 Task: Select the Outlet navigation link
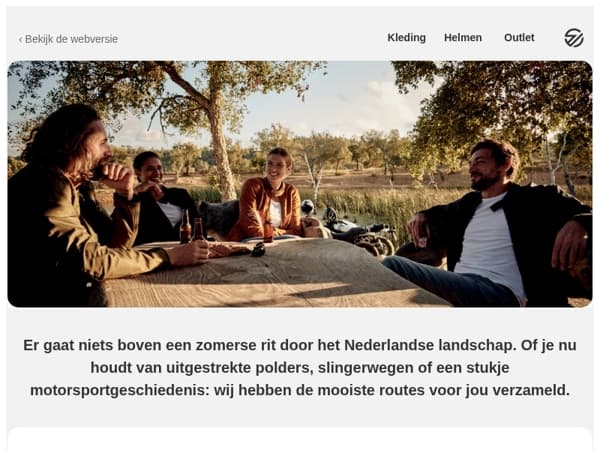(x=519, y=38)
